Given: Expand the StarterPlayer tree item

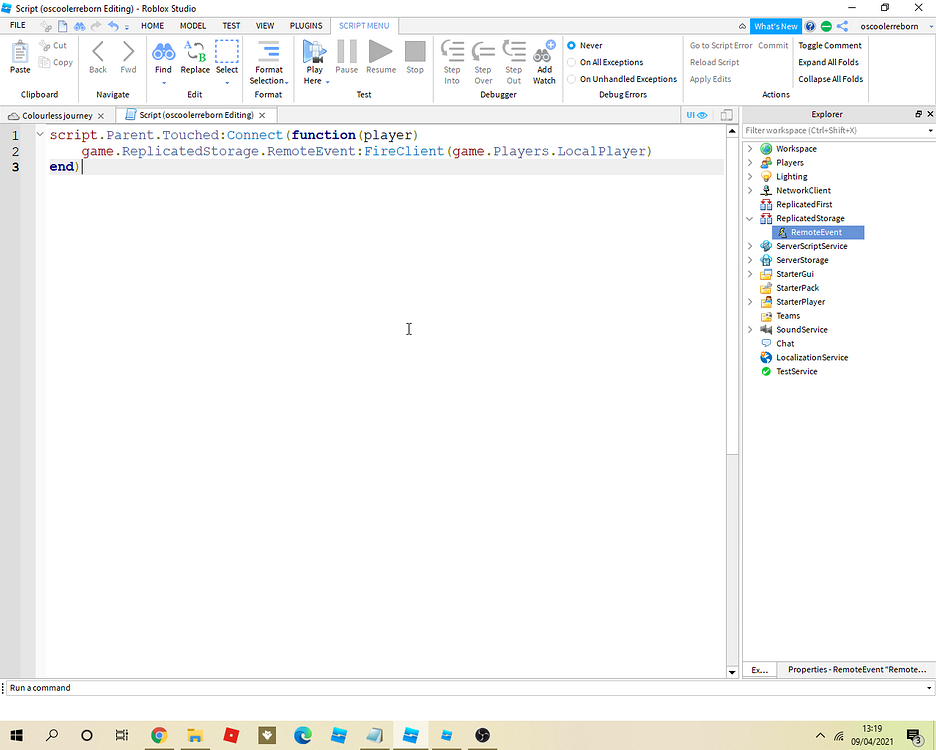Looking at the screenshot, I should tap(750, 301).
